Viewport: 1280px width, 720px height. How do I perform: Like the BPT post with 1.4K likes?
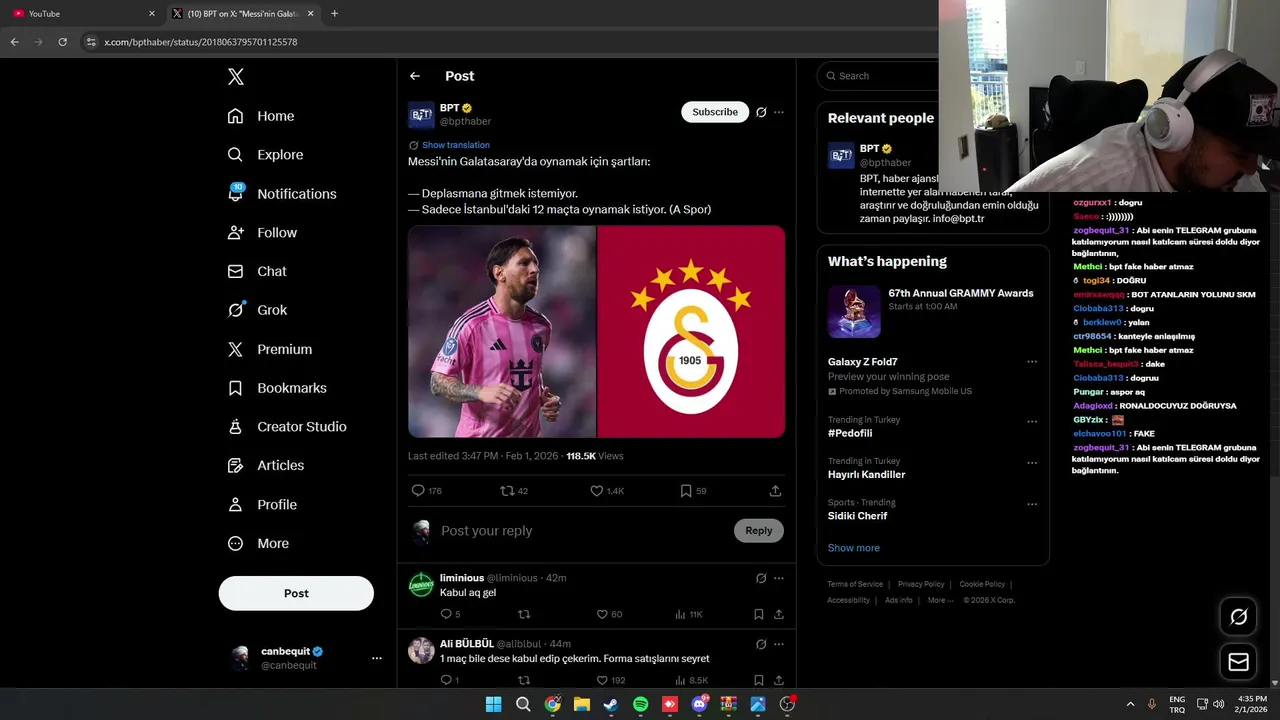click(x=596, y=491)
